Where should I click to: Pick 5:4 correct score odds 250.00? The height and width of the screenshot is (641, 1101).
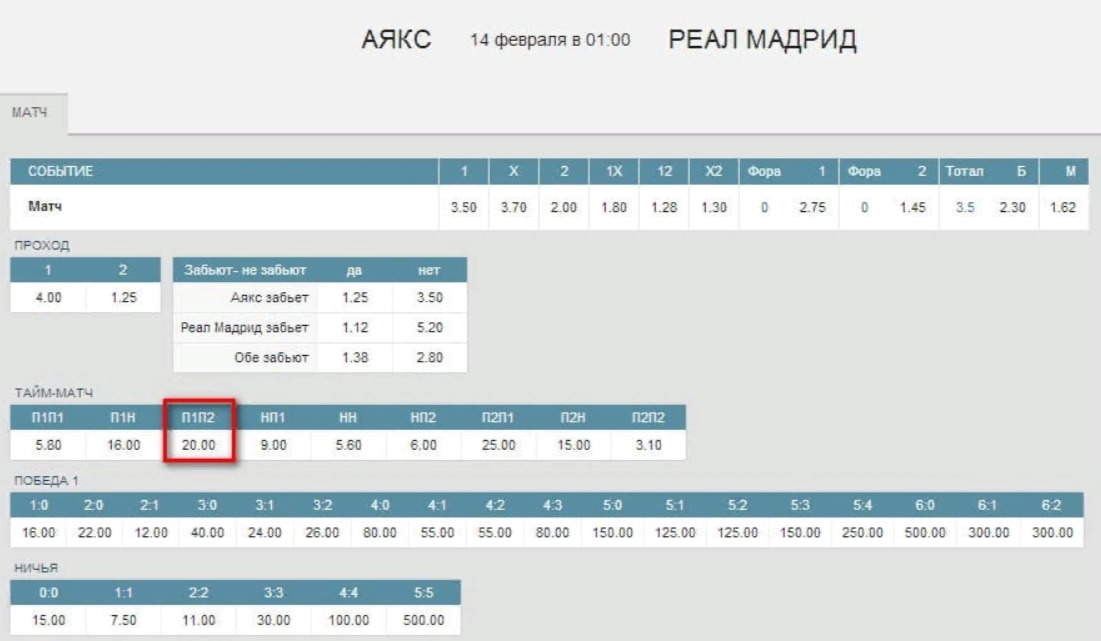pyautogui.click(x=862, y=533)
